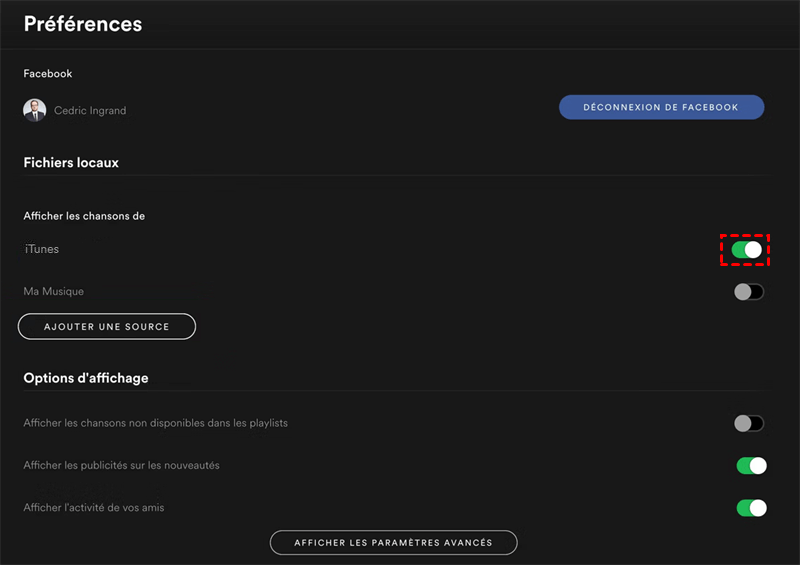Turn off the publicités sur les nouveautés toggle

751,465
